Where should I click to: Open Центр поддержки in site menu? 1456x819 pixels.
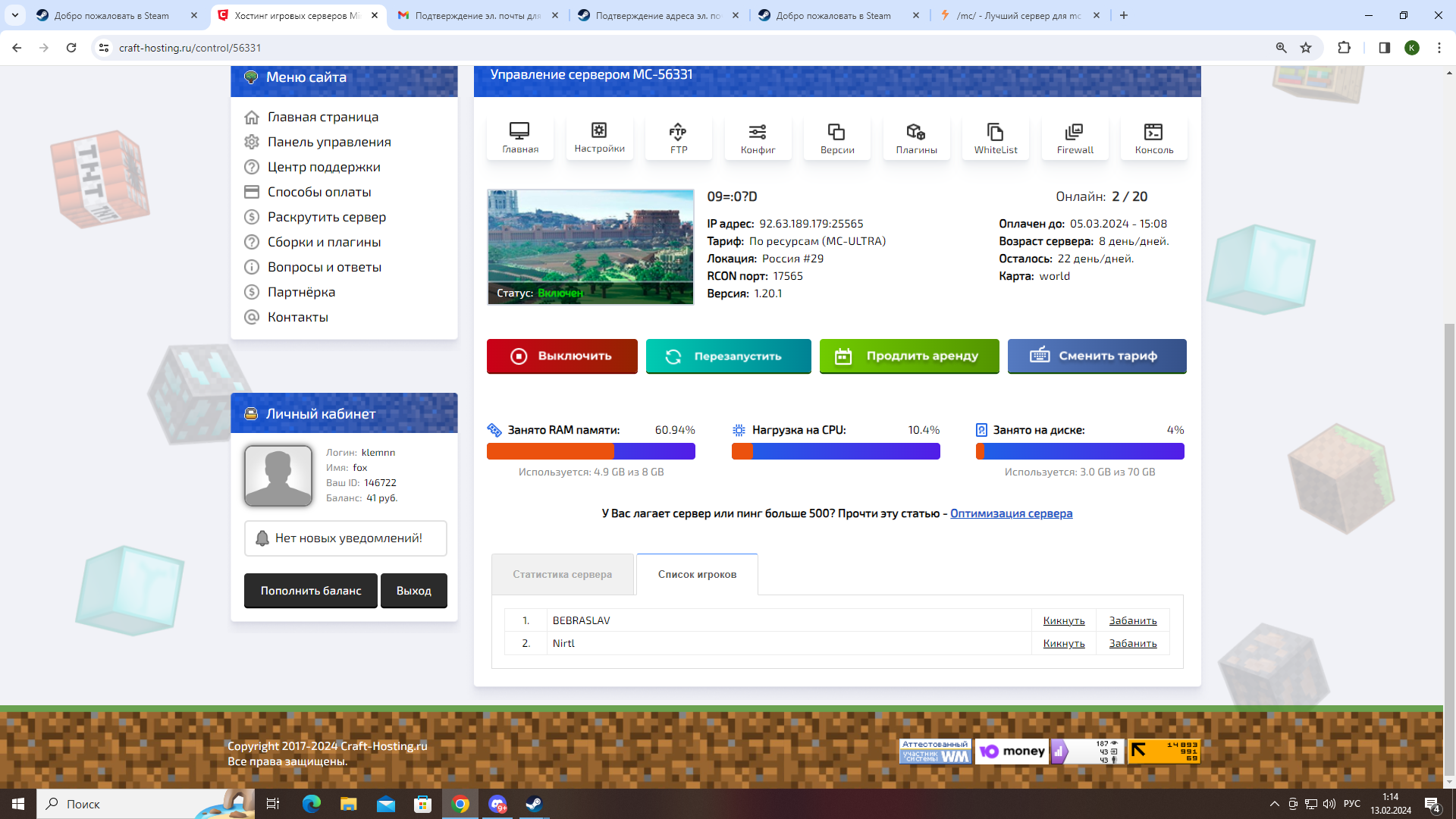click(324, 167)
